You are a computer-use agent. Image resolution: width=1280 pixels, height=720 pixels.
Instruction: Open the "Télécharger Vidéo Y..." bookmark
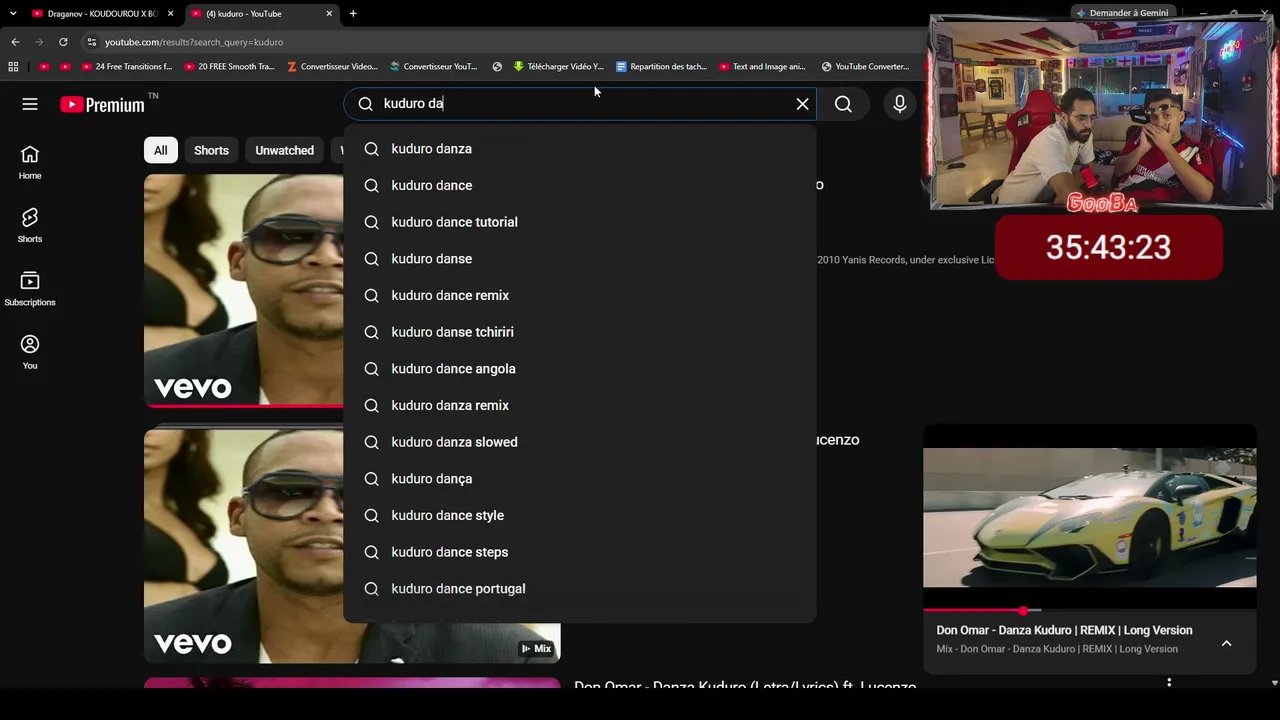(x=558, y=67)
